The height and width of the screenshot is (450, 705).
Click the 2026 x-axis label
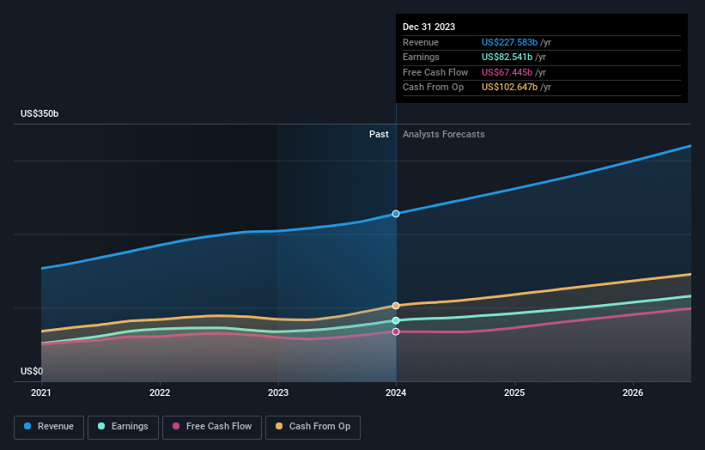tap(632, 393)
